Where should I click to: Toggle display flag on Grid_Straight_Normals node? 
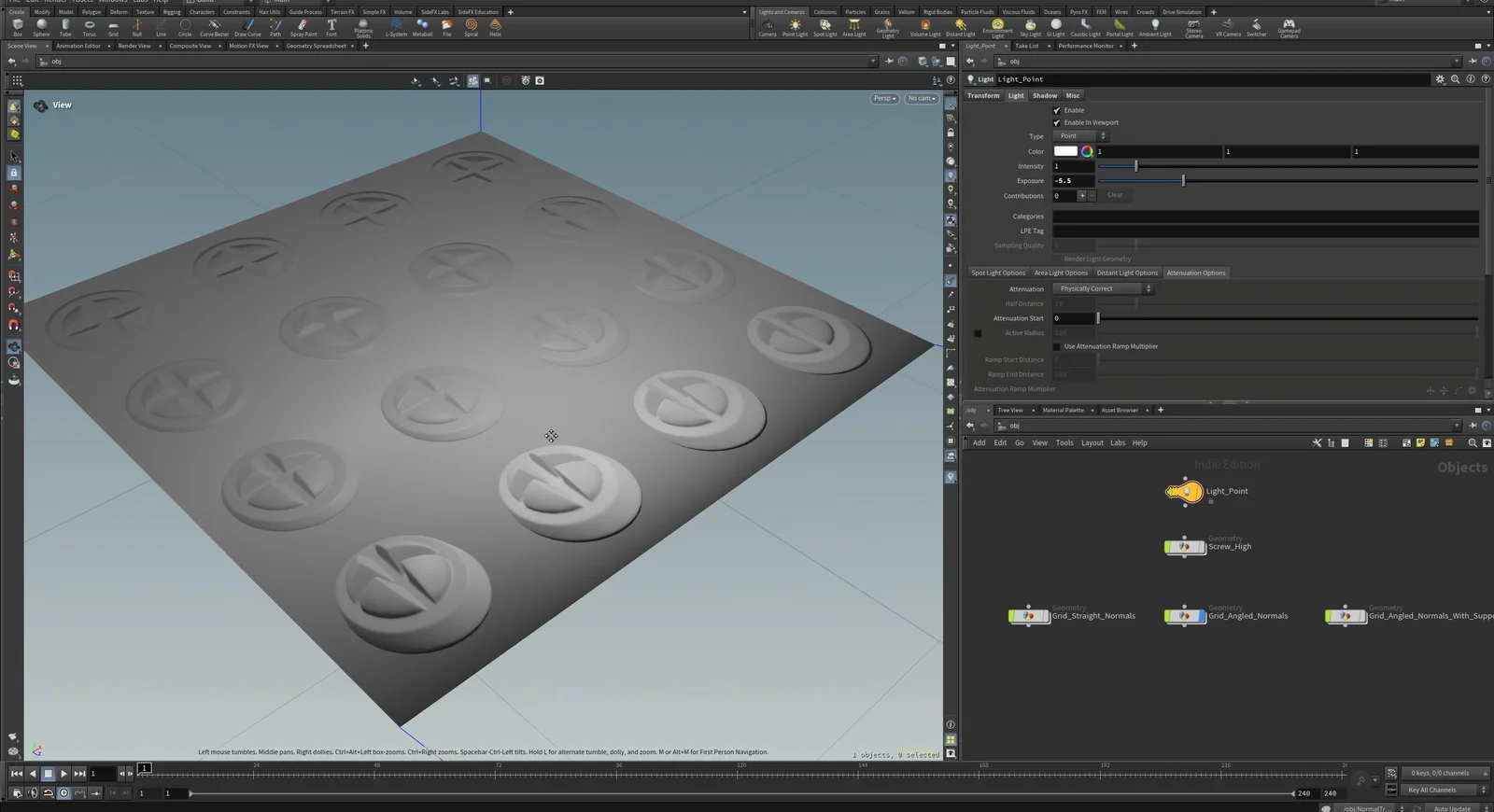[1047, 616]
